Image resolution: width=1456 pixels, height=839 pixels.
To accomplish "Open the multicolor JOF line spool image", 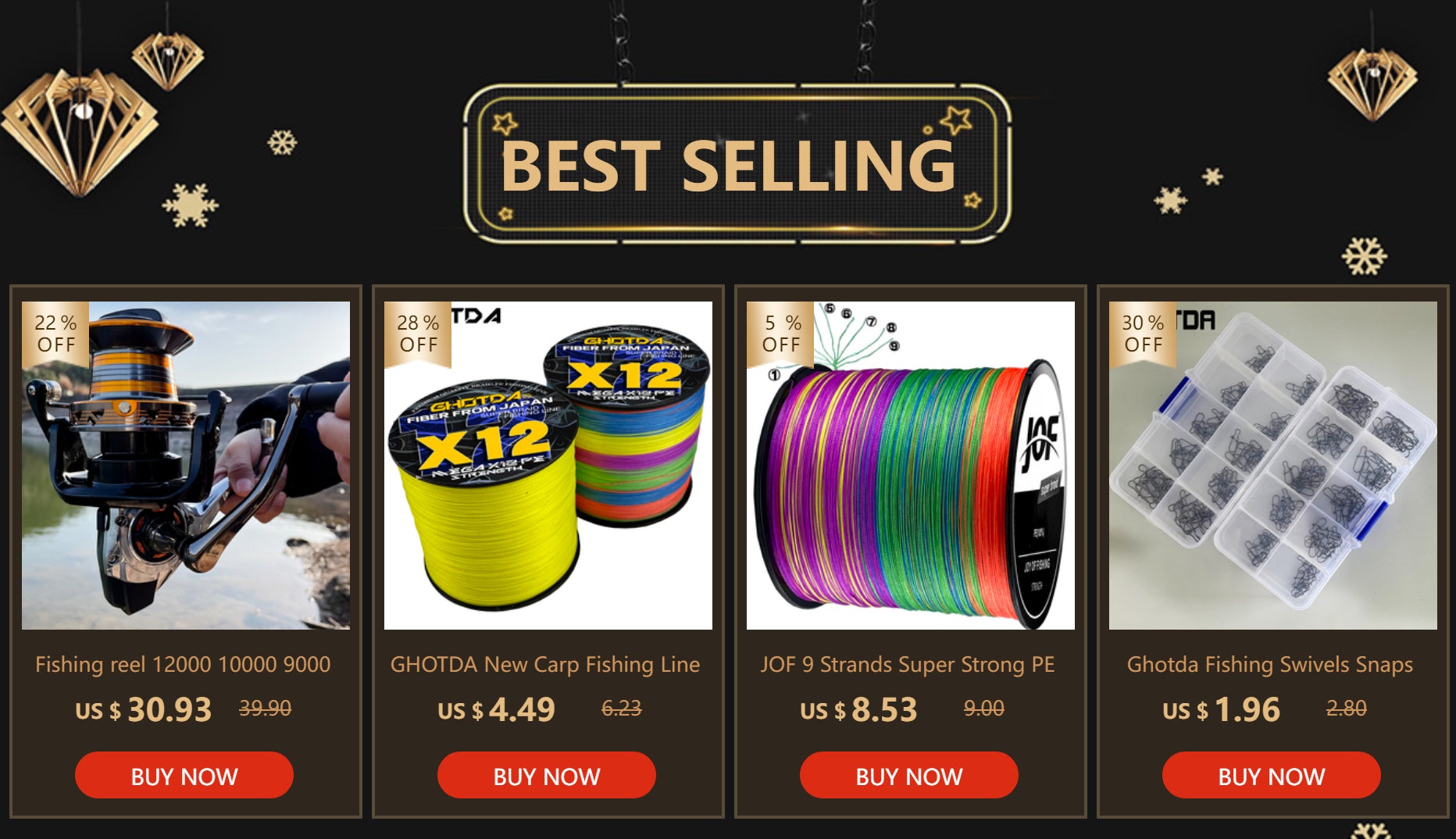I will [x=911, y=466].
